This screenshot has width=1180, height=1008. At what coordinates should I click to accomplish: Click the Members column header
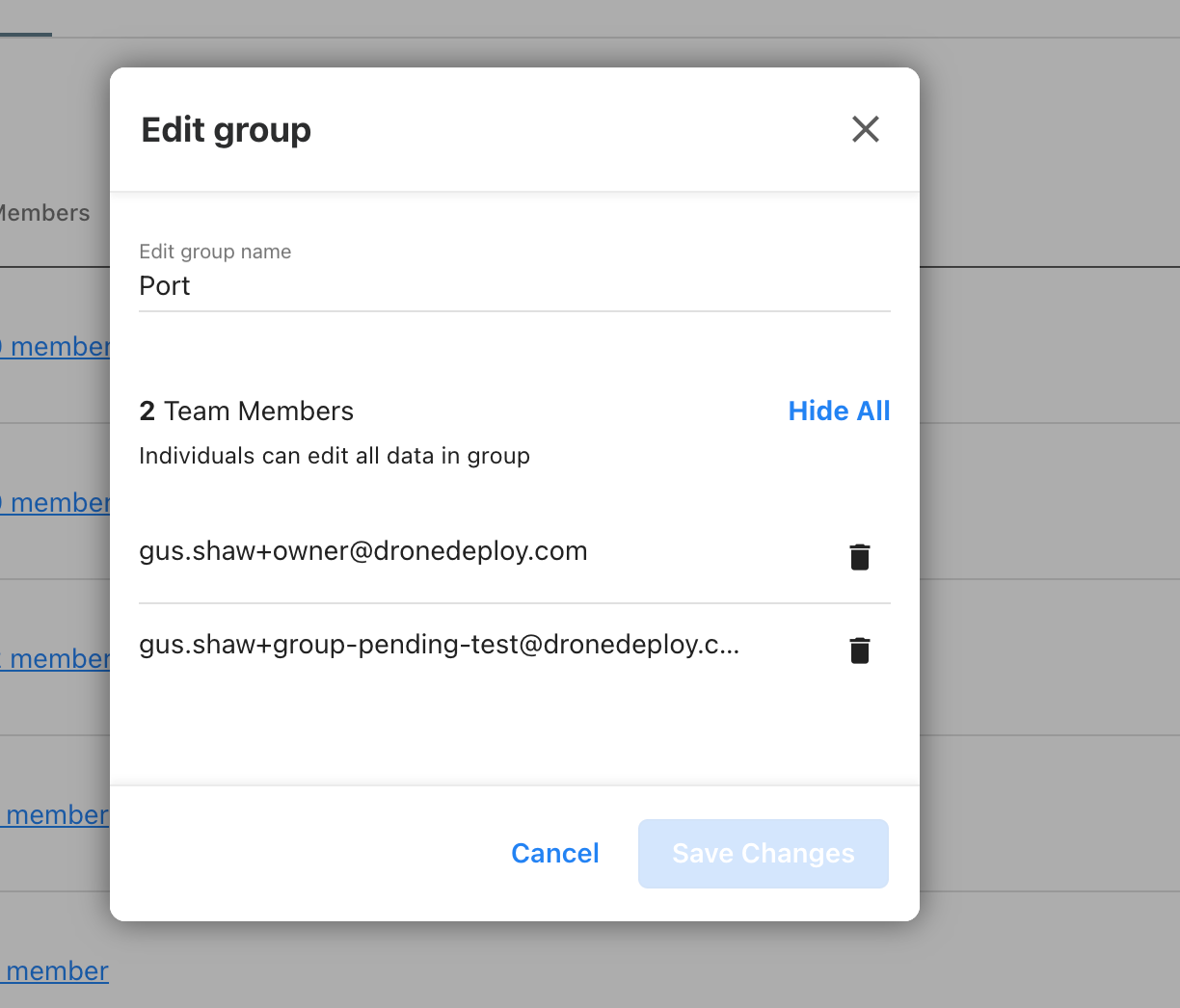(x=43, y=212)
